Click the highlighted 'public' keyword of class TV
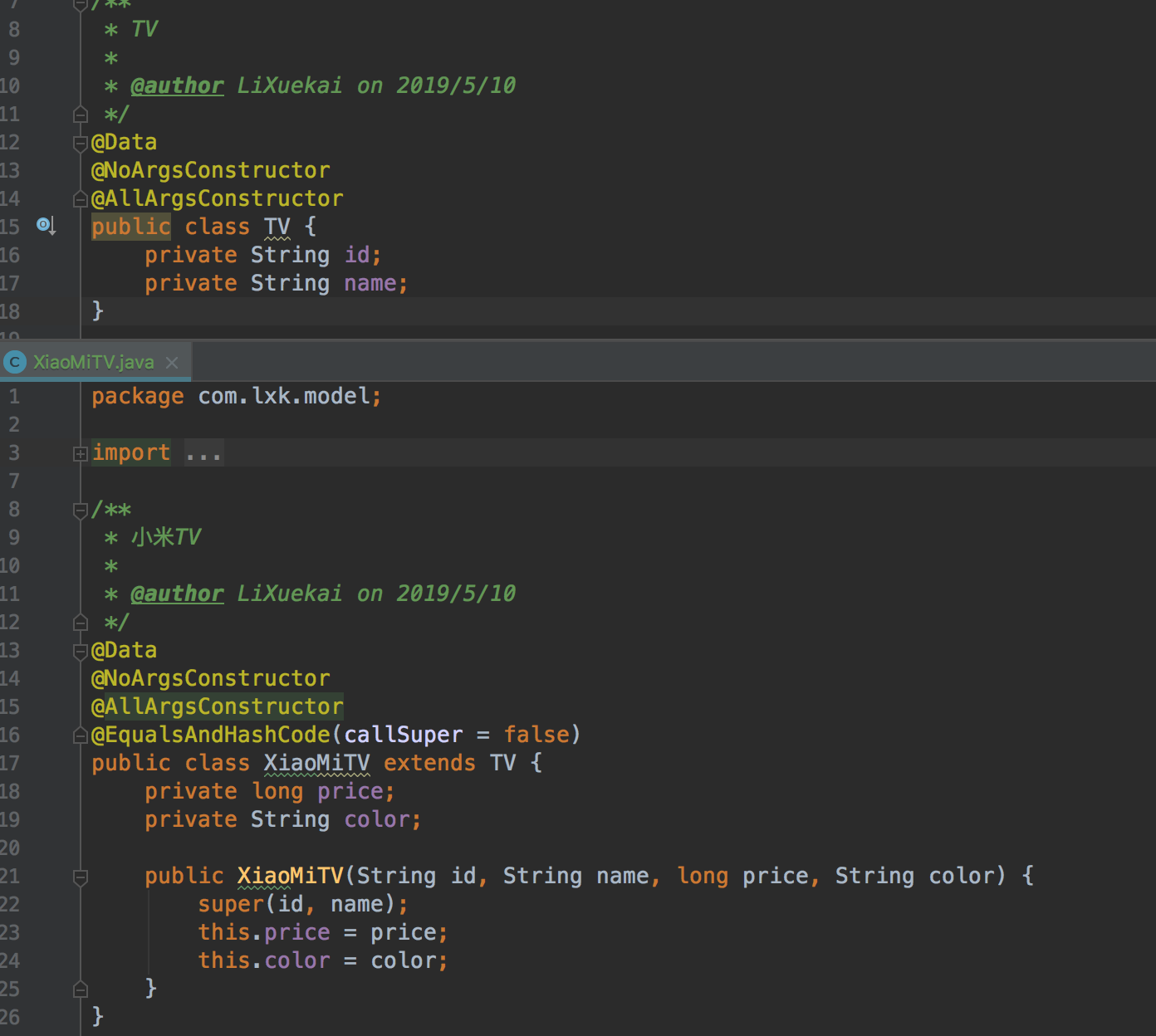This screenshot has width=1156, height=1036. tap(131, 227)
